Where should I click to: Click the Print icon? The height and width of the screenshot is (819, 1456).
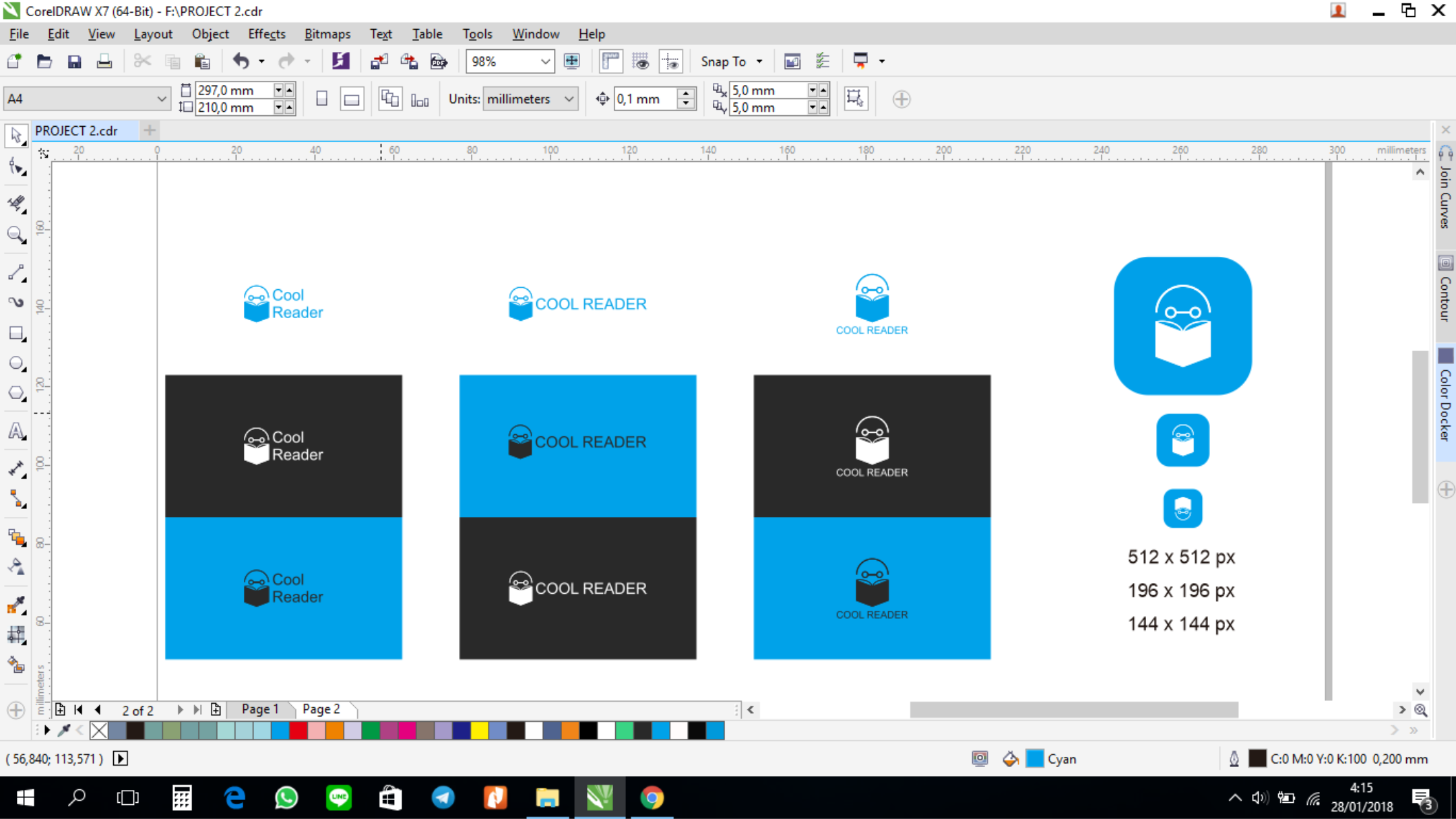pyautogui.click(x=104, y=61)
